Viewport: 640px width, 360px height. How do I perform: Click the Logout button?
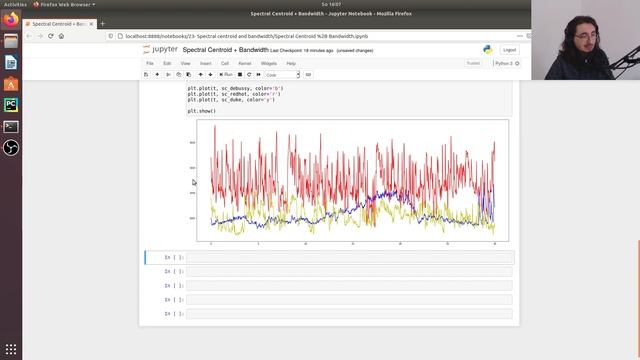click(x=509, y=50)
